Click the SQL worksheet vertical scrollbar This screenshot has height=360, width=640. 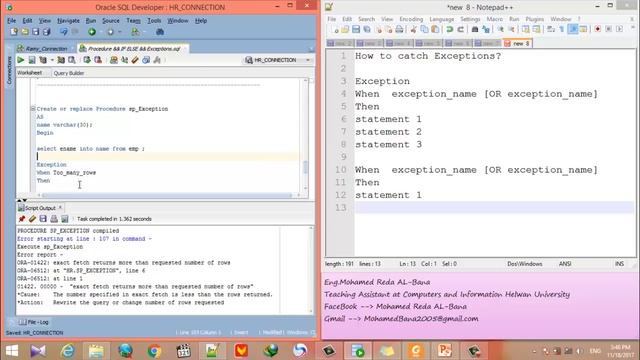pyautogui.click(x=305, y=167)
